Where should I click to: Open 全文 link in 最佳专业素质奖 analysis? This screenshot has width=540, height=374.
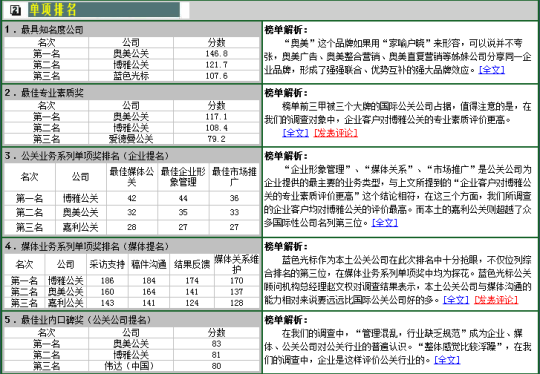point(295,133)
